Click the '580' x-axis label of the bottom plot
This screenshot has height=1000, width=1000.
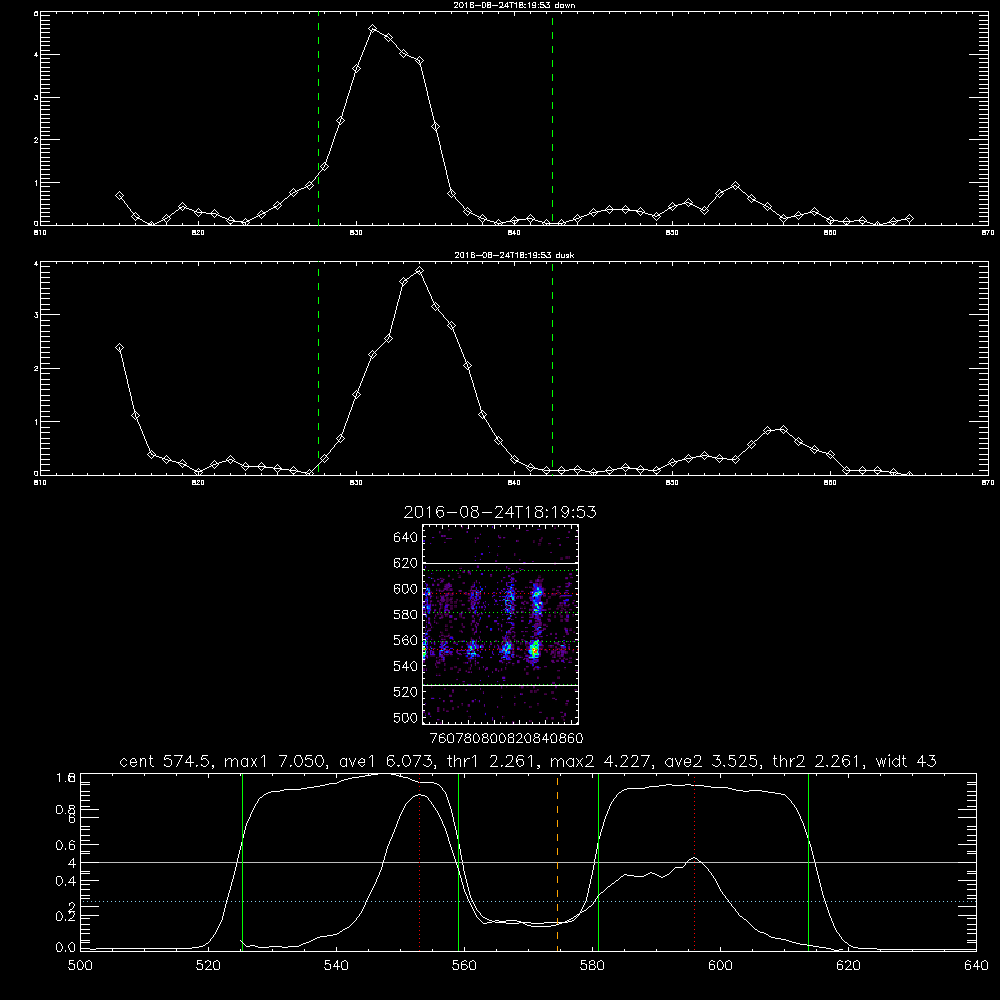[x=592, y=966]
